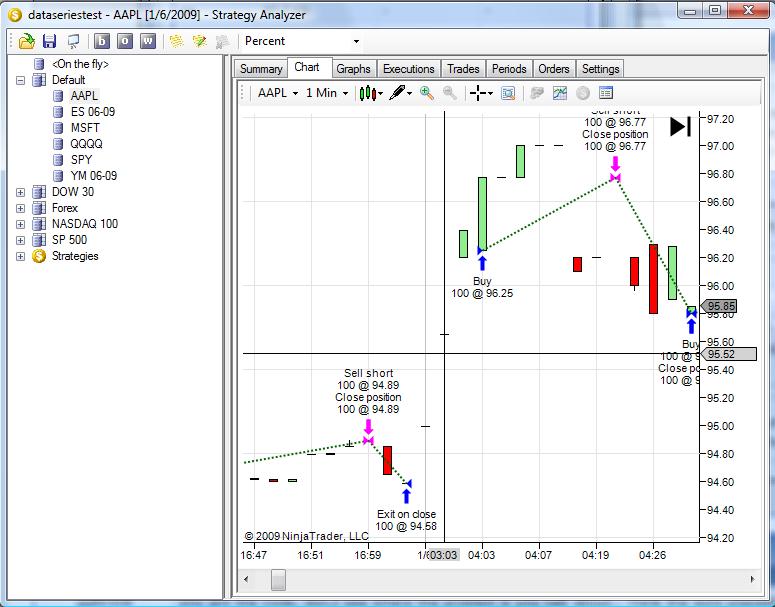This screenshot has width=775, height=607.
Task: Click the chart scrollbar left arrow
Action: coord(246,579)
